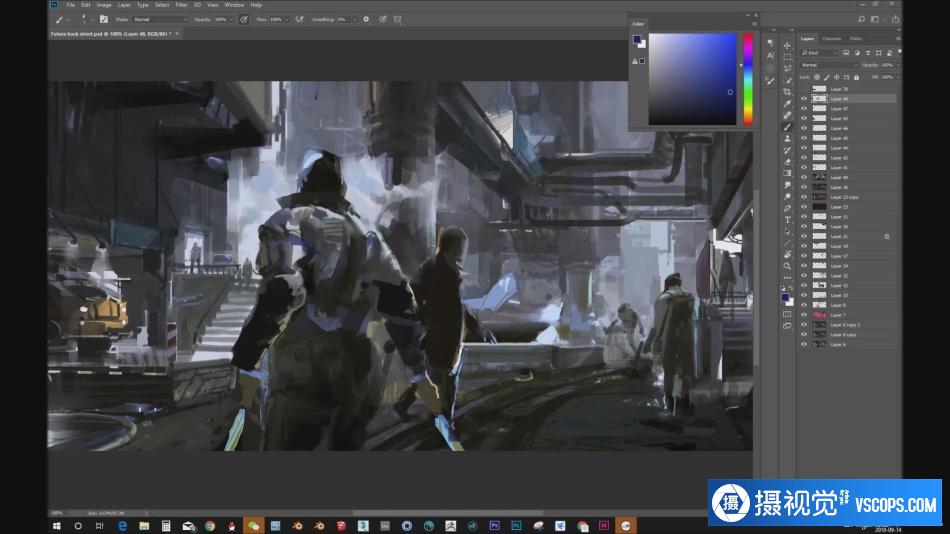Open WeChat from the Windows taskbar

(x=253, y=526)
